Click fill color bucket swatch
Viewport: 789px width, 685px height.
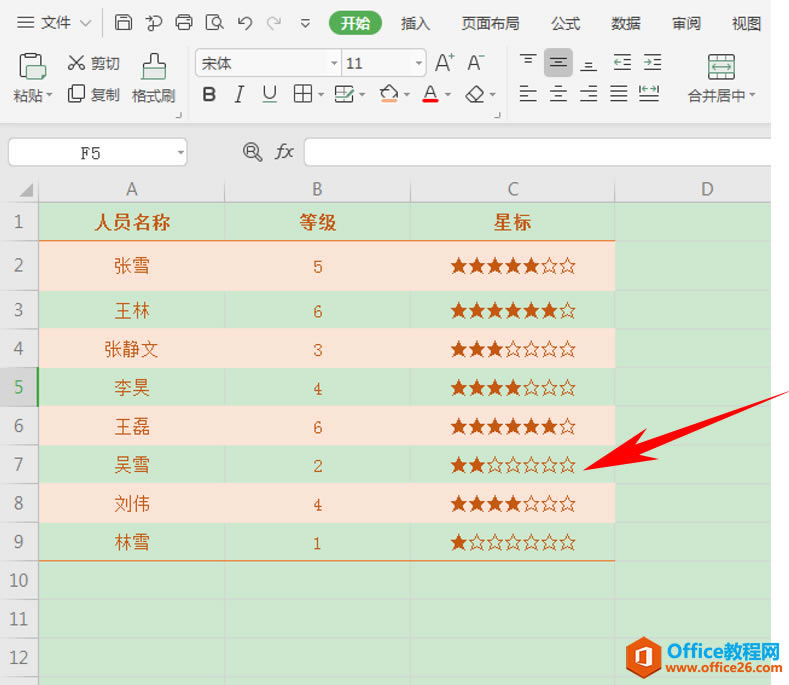click(389, 94)
